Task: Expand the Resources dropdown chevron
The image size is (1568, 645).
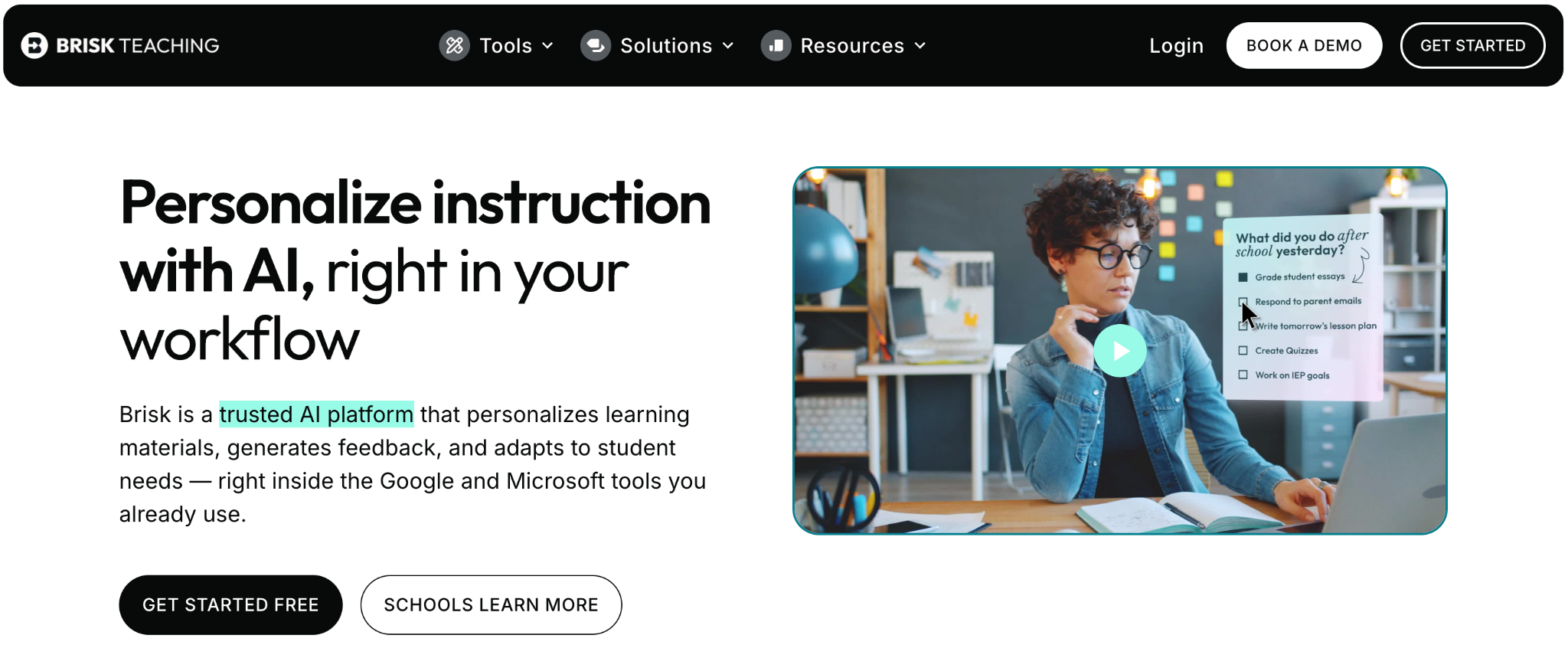Action: 920,46
